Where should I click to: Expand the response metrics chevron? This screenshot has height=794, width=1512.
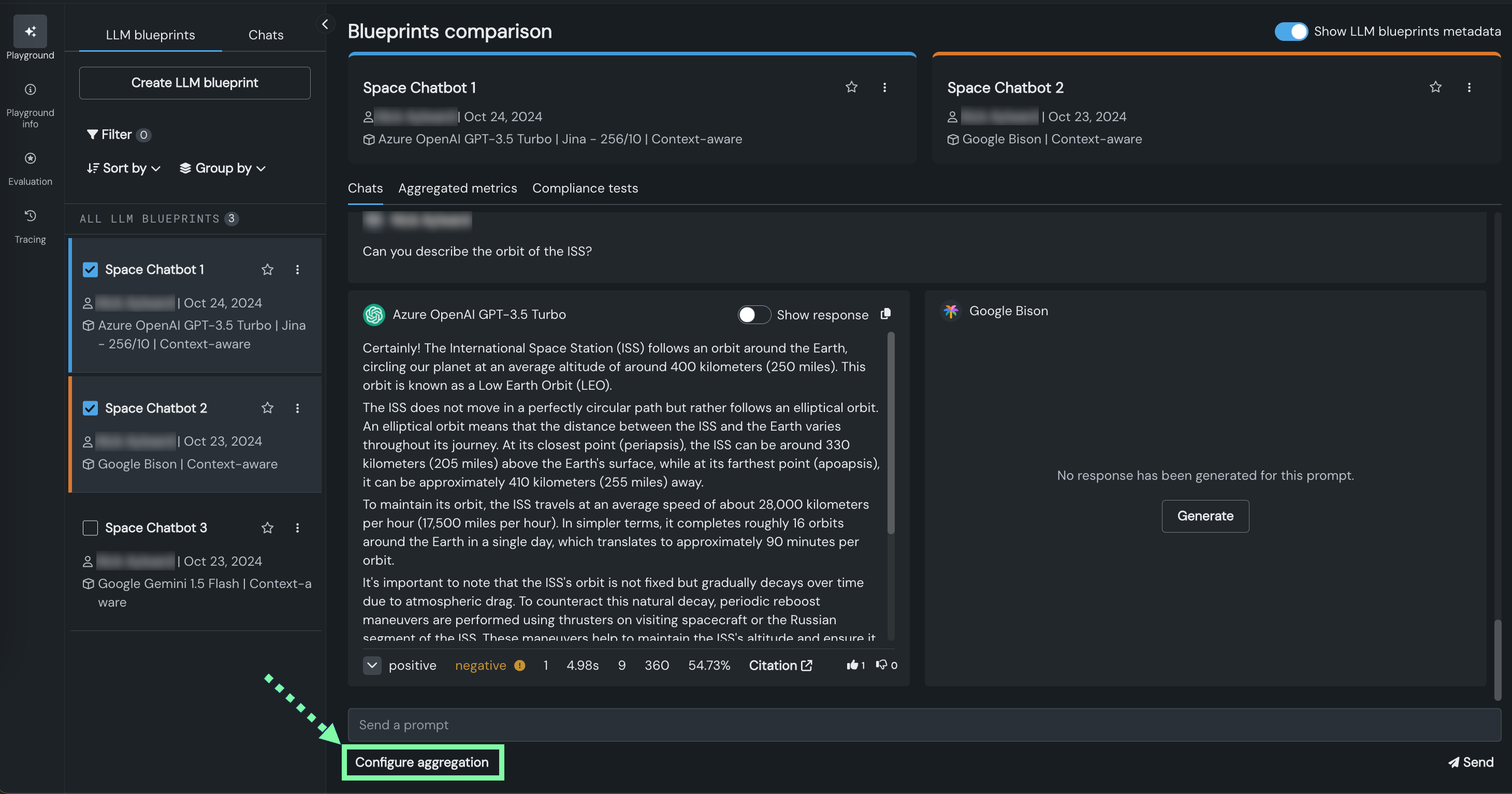pos(372,666)
